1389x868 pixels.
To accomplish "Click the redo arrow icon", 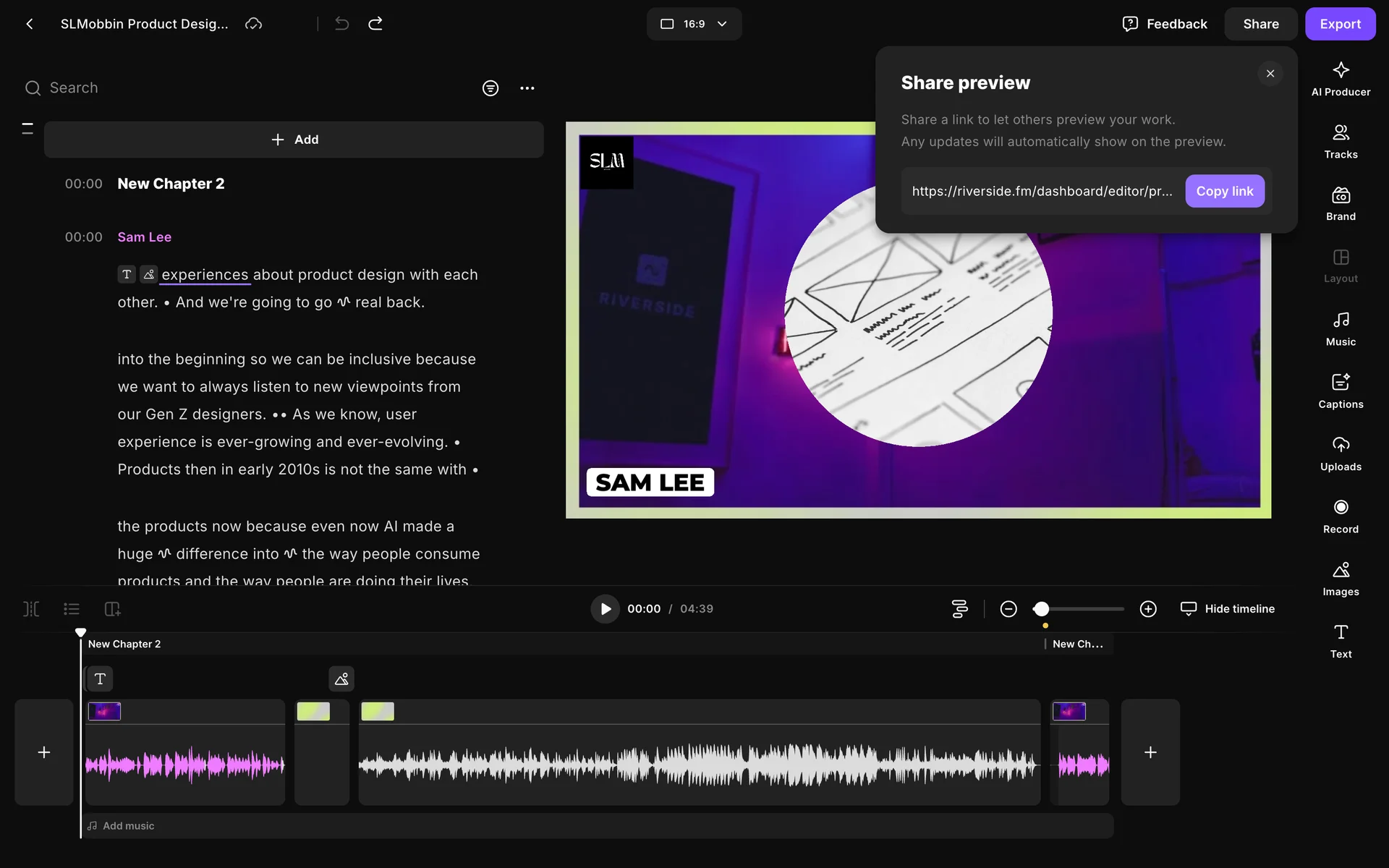I will (375, 24).
